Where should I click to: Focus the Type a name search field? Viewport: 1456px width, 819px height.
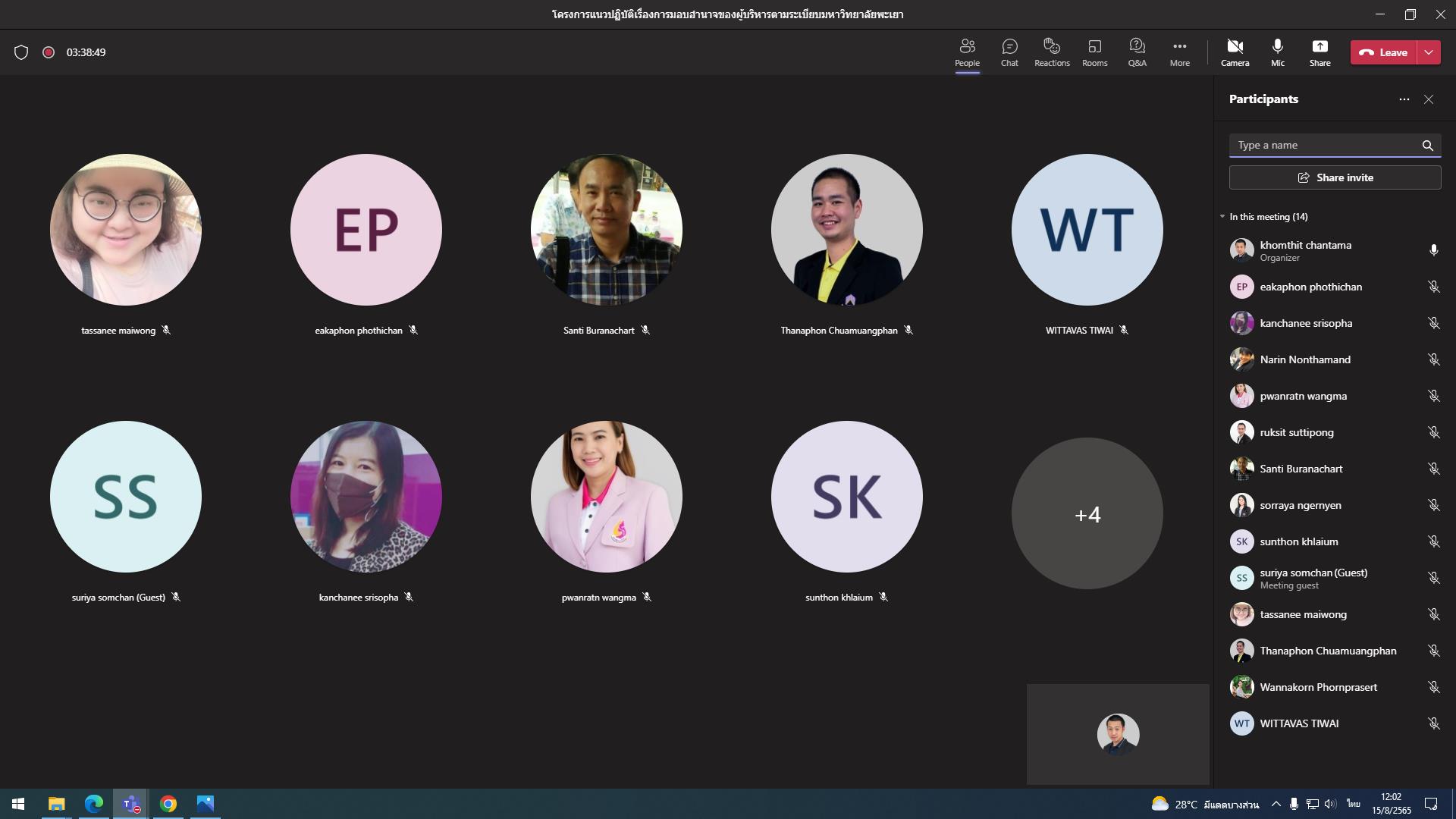1335,145
